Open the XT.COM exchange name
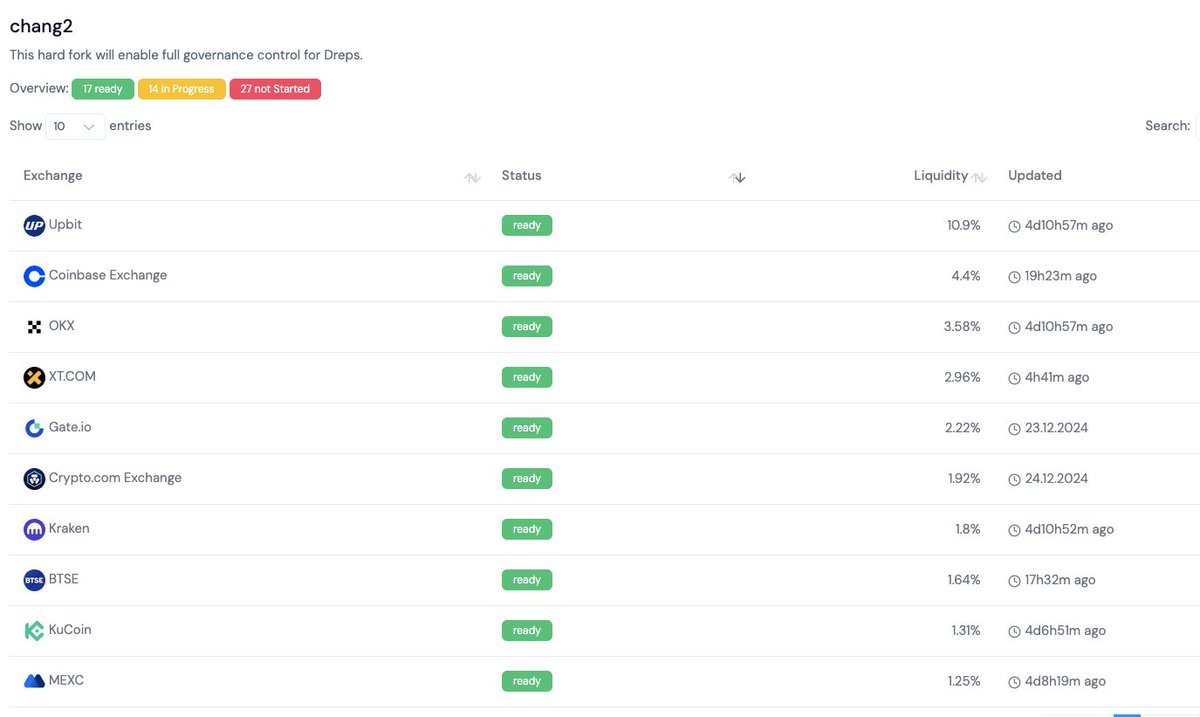Screen dimensions: 1200x717 [72, 376]
